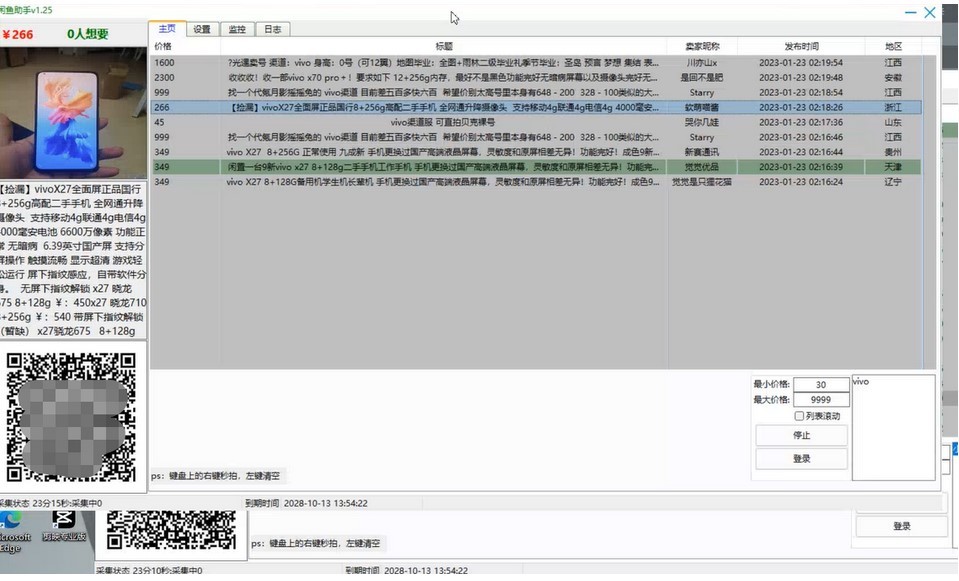Click the QR code in the left panel
959x581 pixels.
(x=71, y=417)
